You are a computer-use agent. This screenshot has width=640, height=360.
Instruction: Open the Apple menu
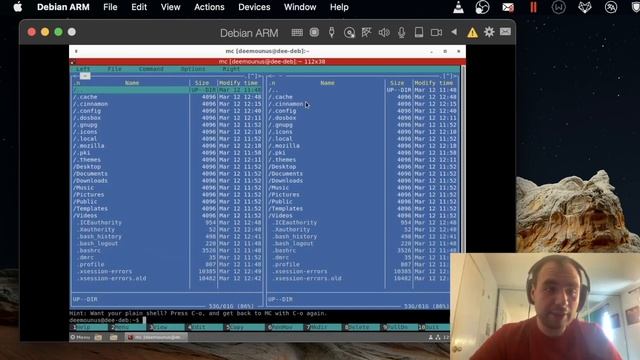pos(18,7)
